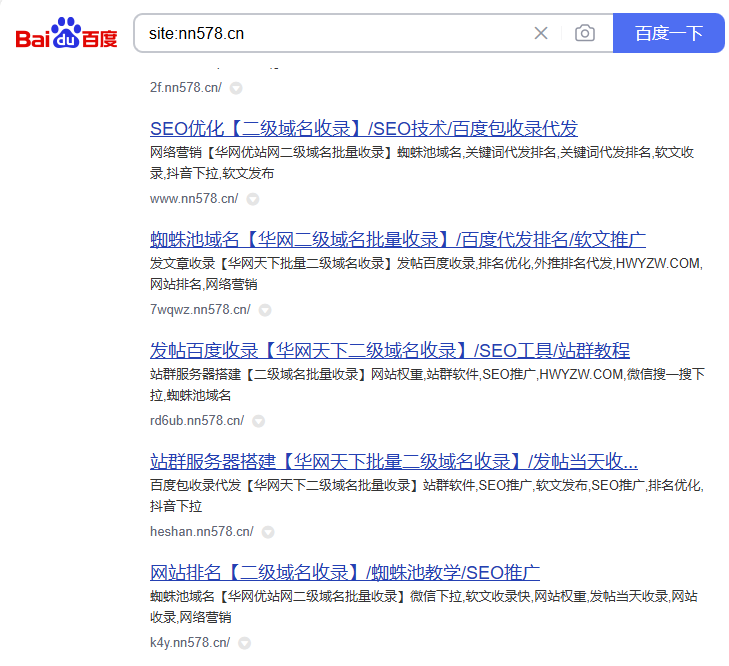The height and width of the screenshot is (666, 729).
Task: Click the URL text 7wqwz.nn578.cn/
Action: (x=200, y=309)
